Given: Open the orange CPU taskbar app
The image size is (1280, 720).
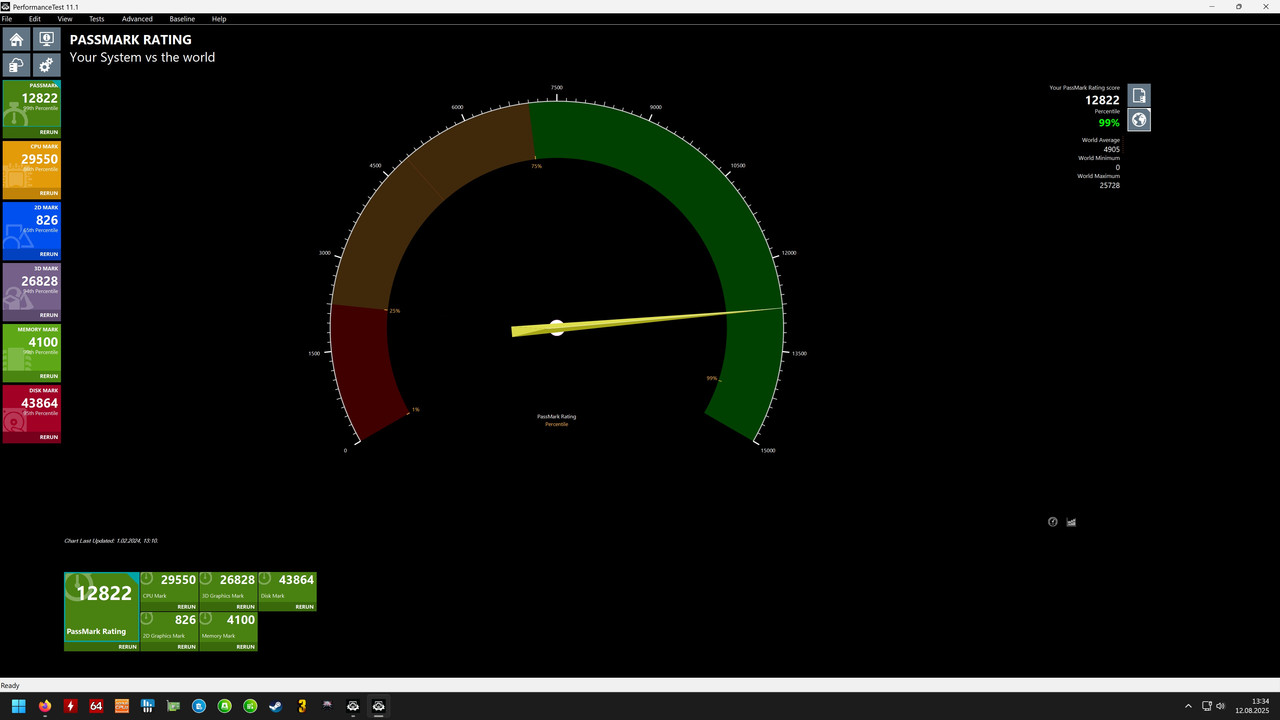Looking at the screenshot, I should (x=122, y=706).
